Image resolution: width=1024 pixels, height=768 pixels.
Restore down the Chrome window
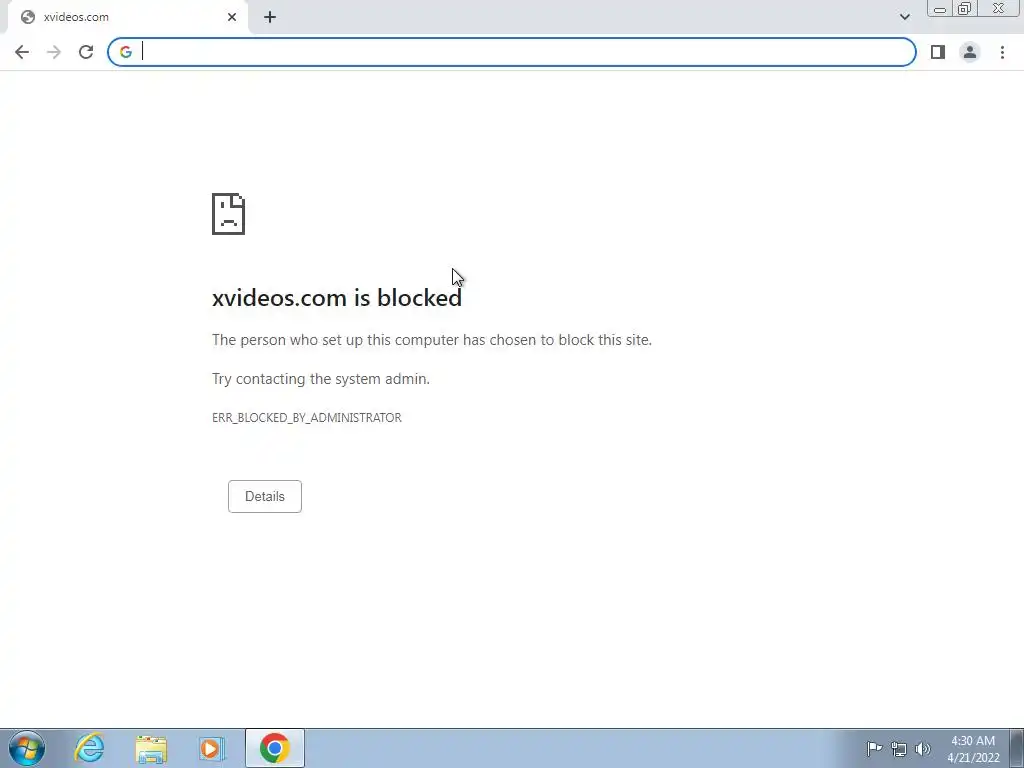point(965,9)
